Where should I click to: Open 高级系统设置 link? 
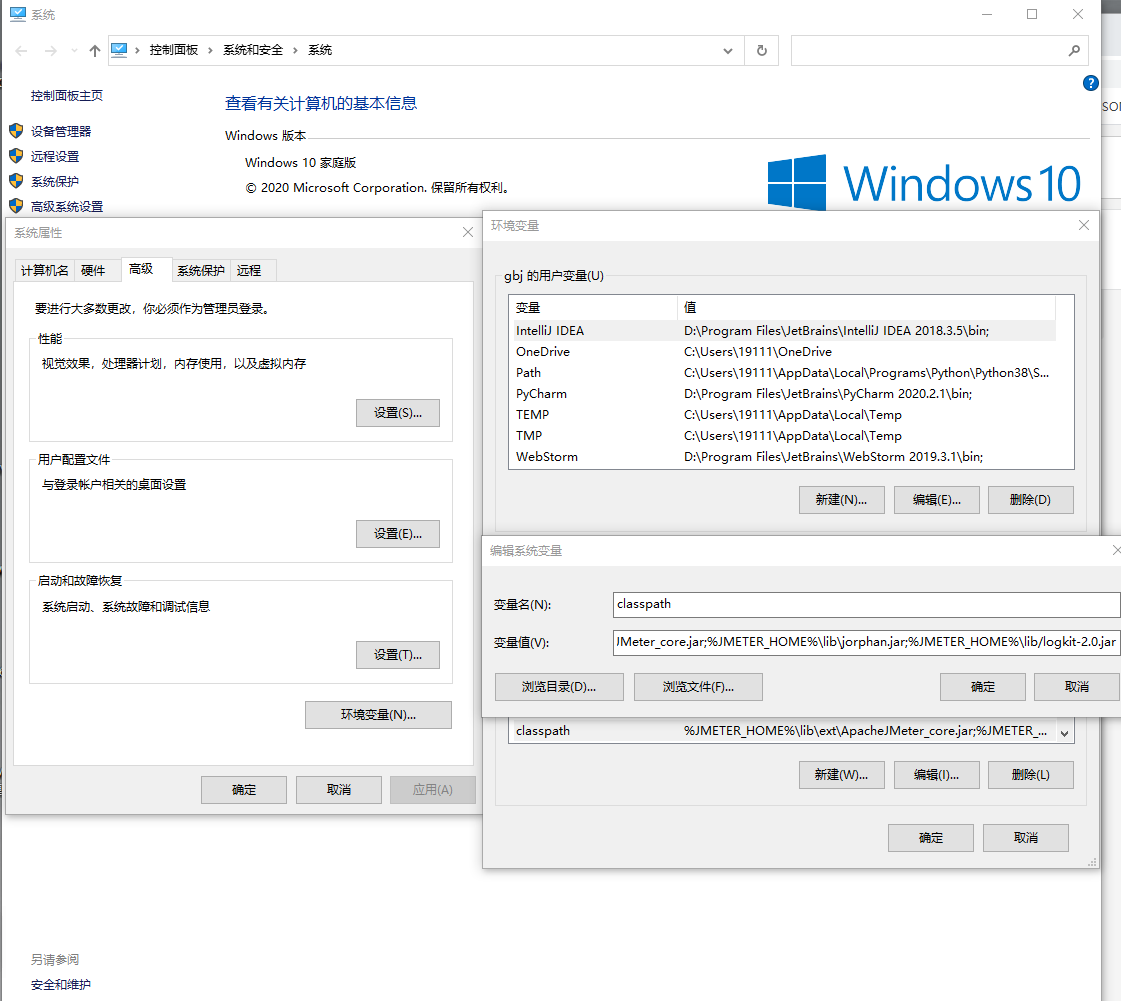pos(66,207)
